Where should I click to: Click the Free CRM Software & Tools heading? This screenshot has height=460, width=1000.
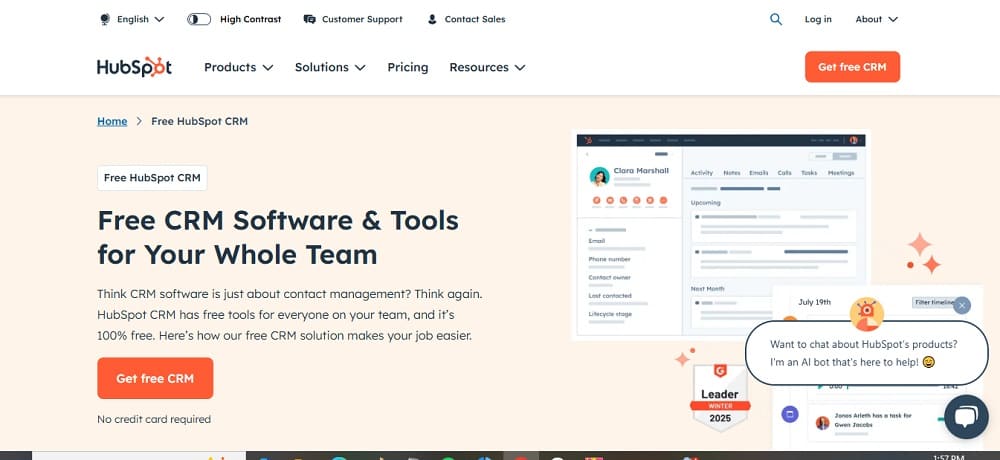tap(278, 237)
